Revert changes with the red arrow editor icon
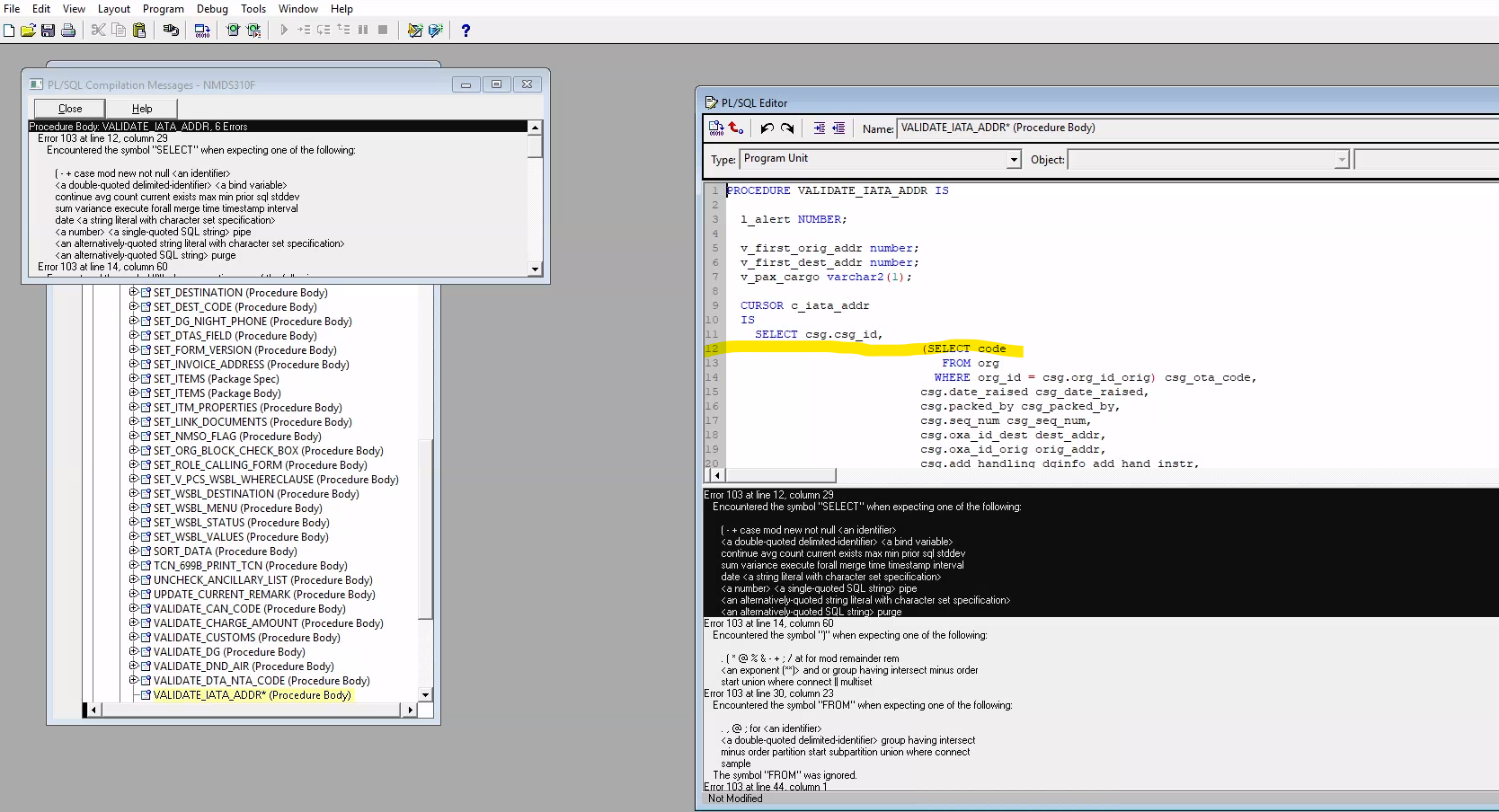The width and height of the screenshot is (1499, 812). coord(735,128)
